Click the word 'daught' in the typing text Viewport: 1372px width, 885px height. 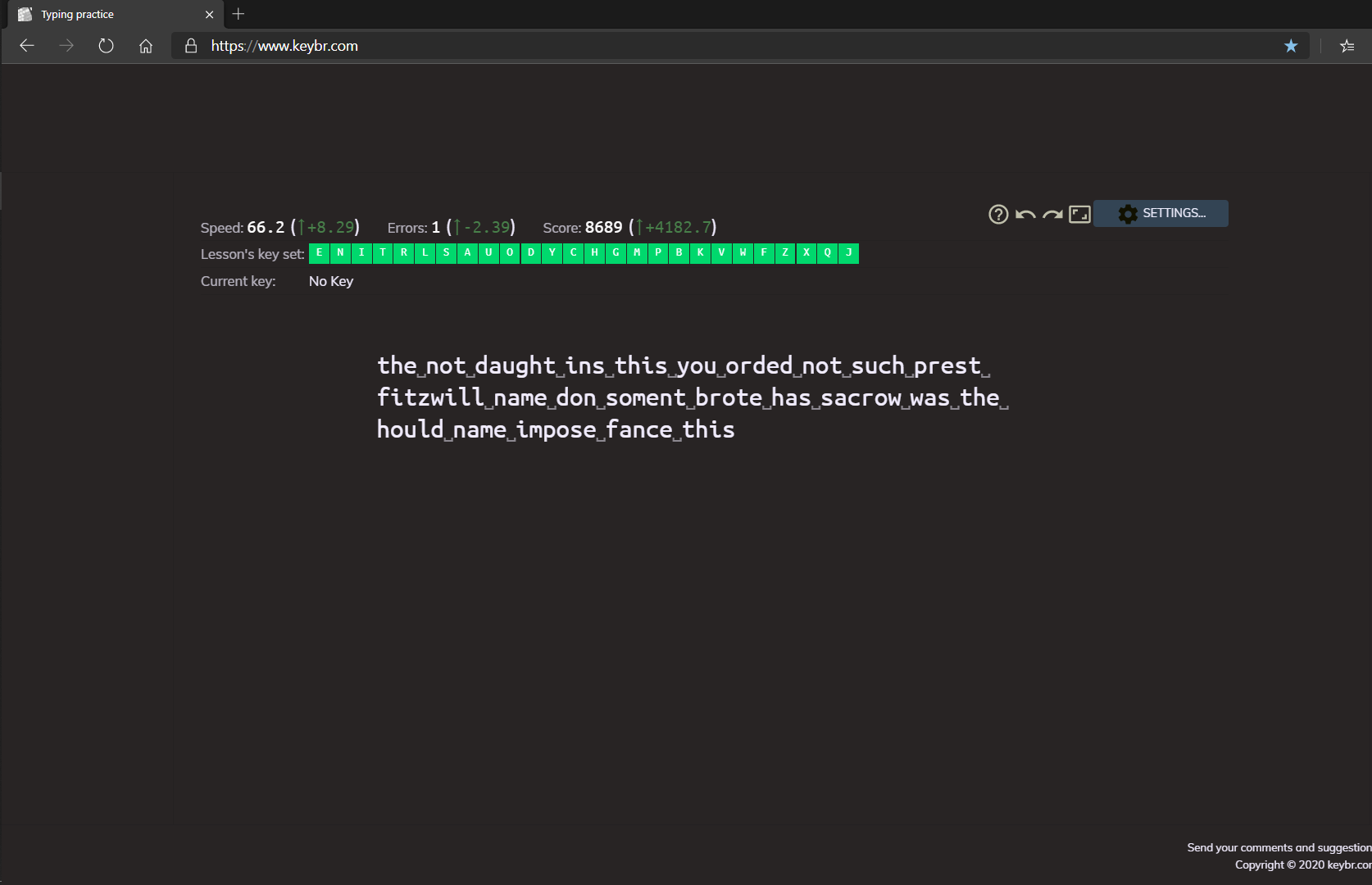(516, 365)
